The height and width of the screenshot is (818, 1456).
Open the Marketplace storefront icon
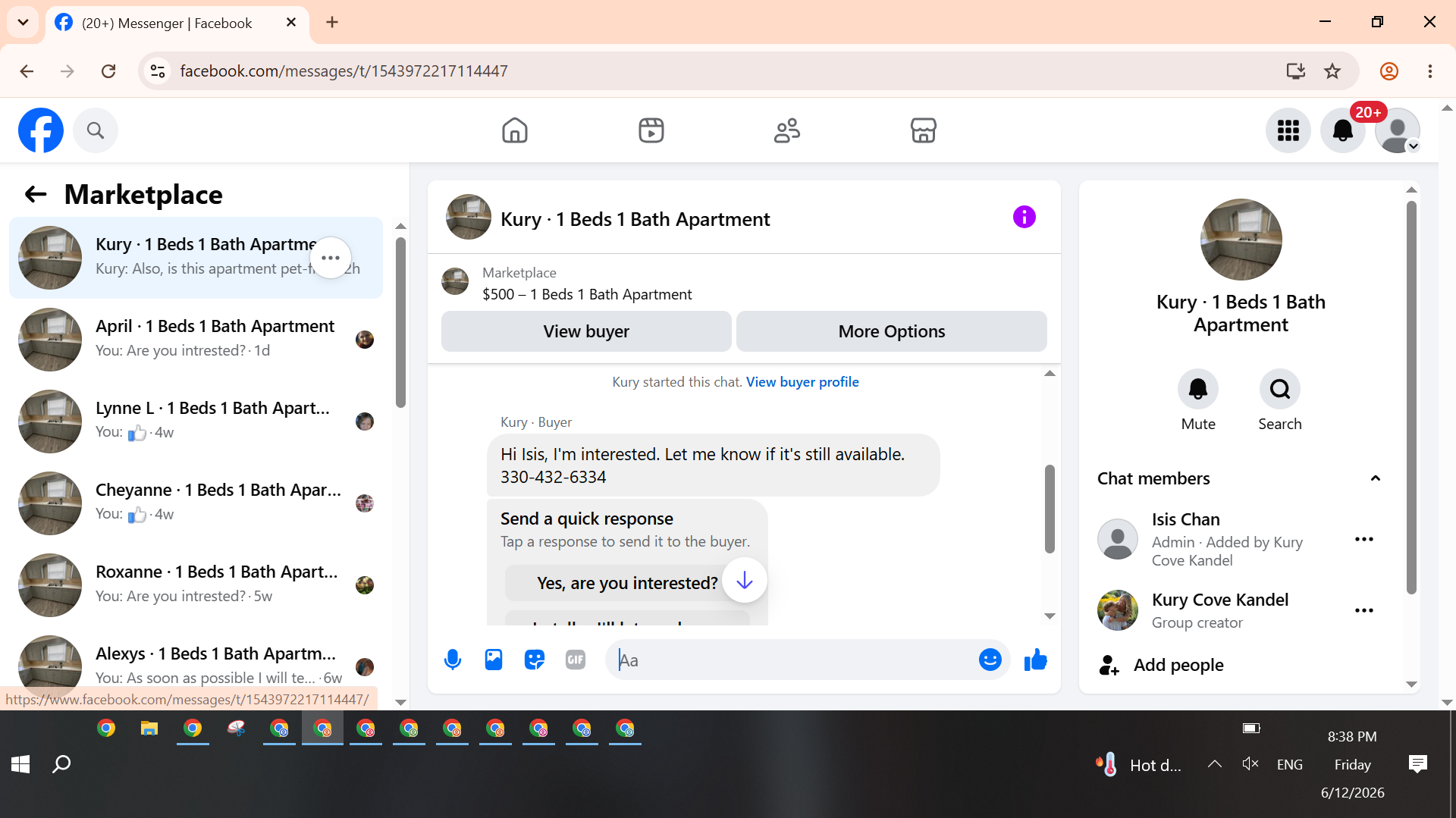[x=924, y=130]
